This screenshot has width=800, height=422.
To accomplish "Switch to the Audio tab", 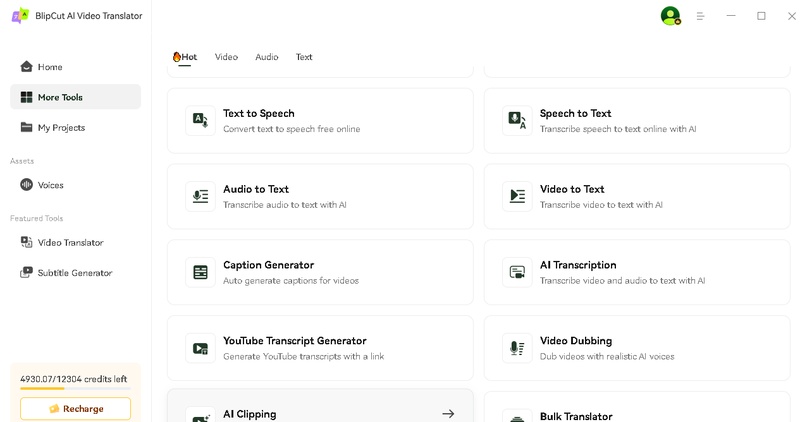I will [267, 57].
